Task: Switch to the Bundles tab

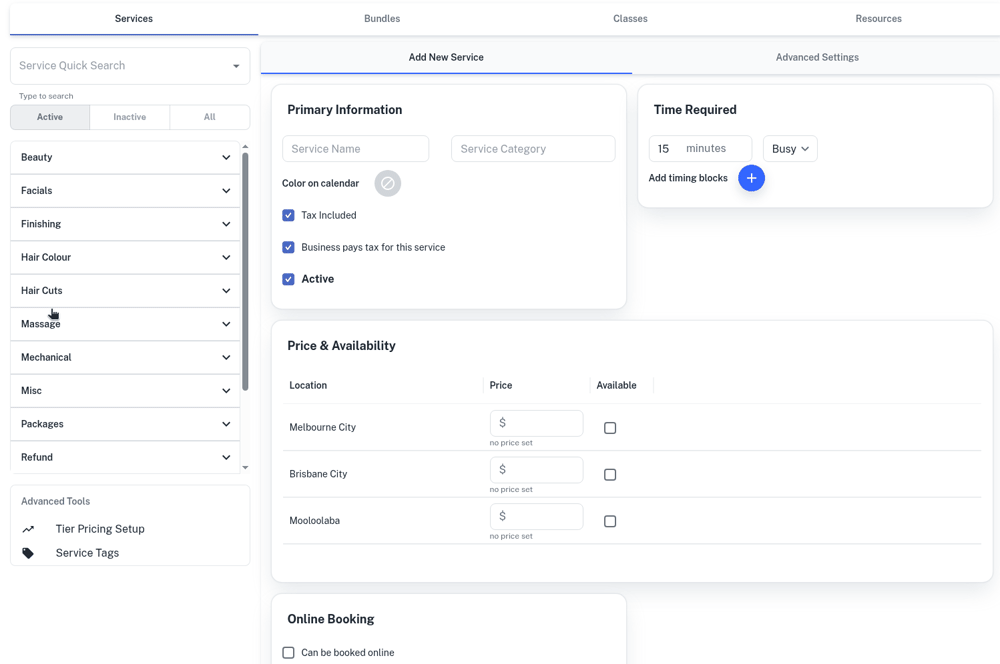Action: click(x=382, y=19)
